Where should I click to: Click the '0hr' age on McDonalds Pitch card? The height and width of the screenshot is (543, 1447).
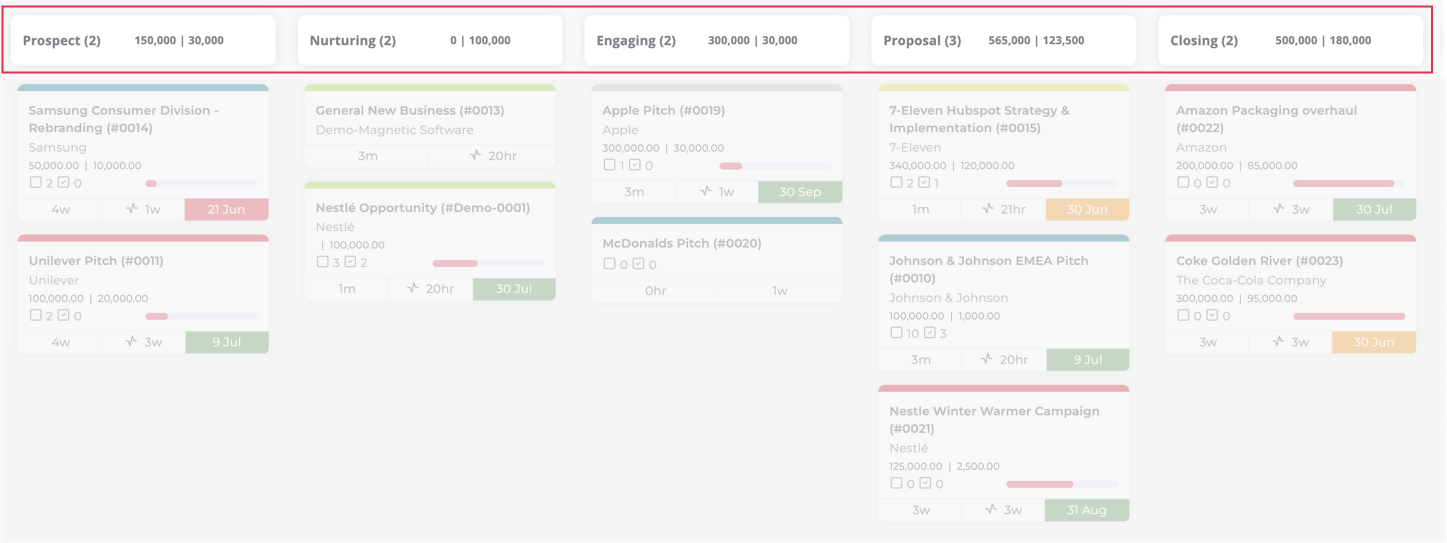(655, 291)
